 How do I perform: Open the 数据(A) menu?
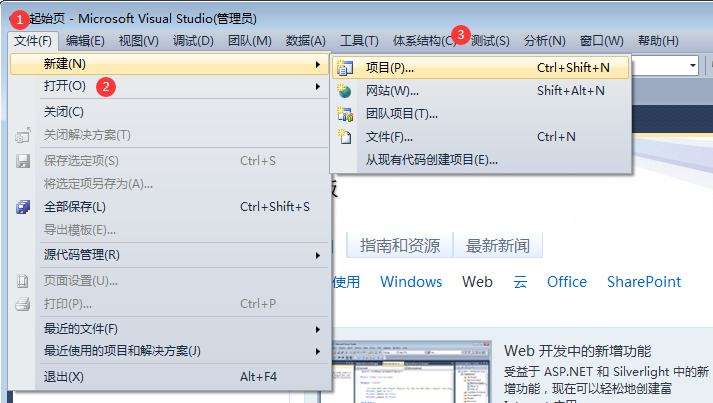pyautogui.click(x=305, y=41)
